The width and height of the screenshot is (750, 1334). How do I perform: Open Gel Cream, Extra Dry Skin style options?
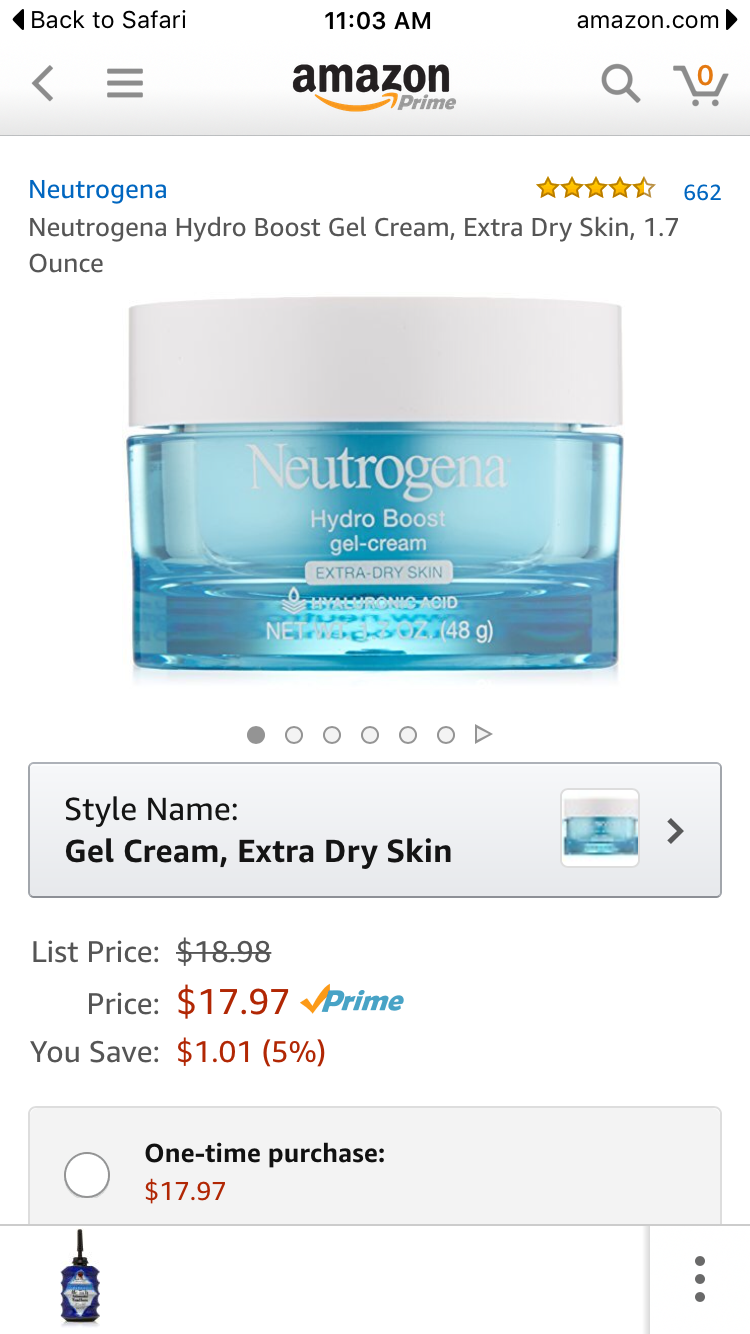coord(375,830)
